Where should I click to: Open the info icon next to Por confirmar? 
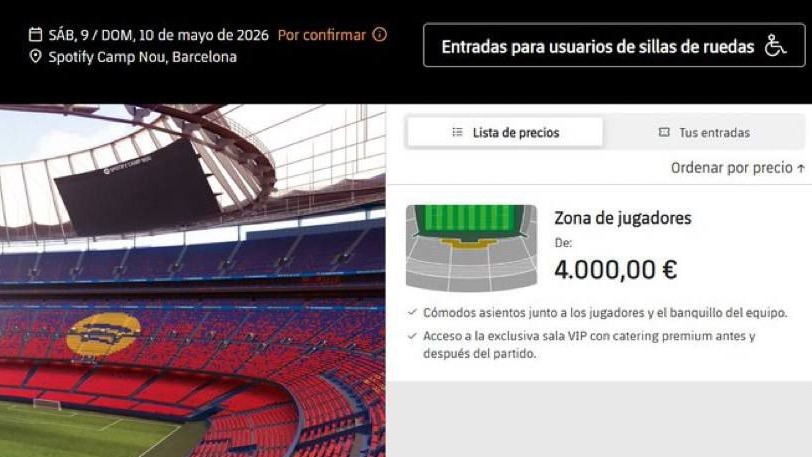click(380, 35)
